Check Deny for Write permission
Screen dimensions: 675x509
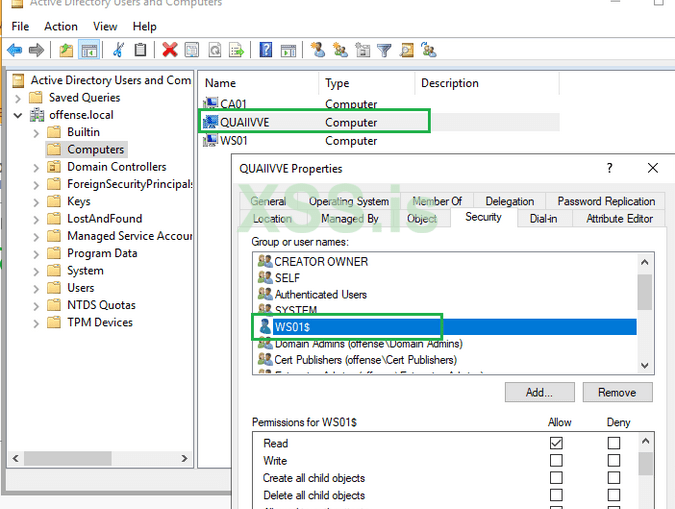click(x=614, y=460)
